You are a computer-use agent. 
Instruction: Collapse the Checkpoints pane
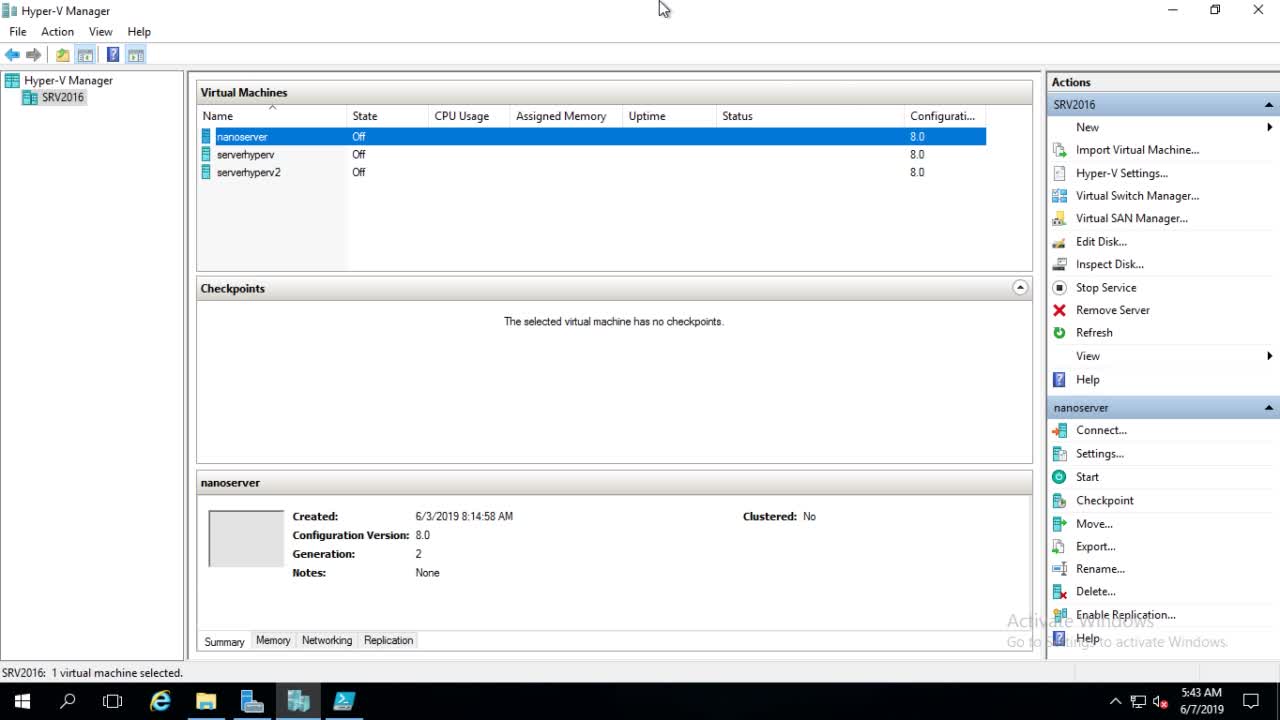click(x=1020, y=288)
